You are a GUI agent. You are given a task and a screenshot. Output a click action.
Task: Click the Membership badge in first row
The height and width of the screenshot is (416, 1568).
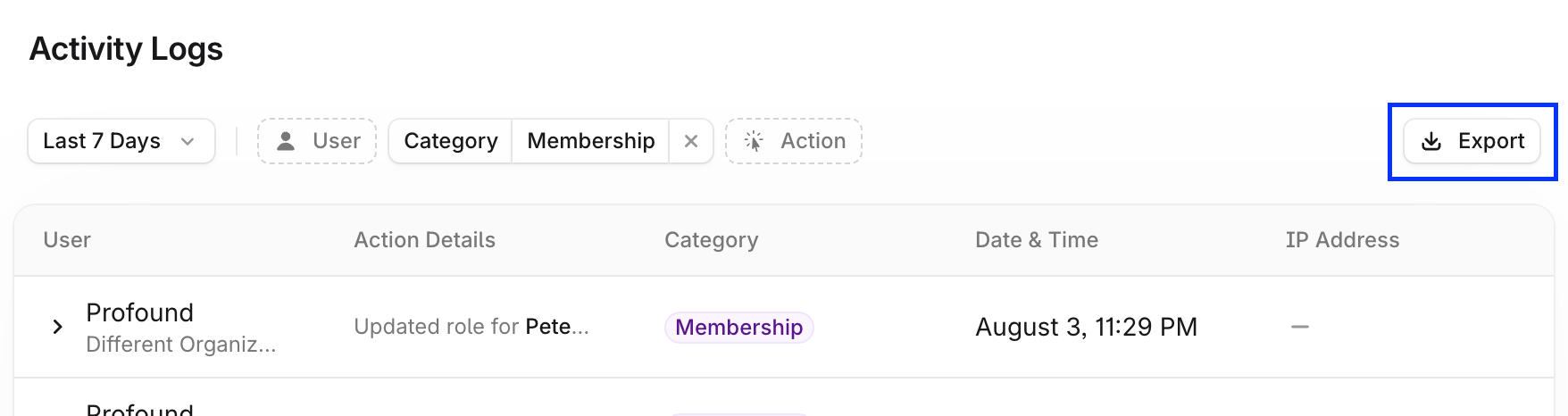(x=739, y=328)
